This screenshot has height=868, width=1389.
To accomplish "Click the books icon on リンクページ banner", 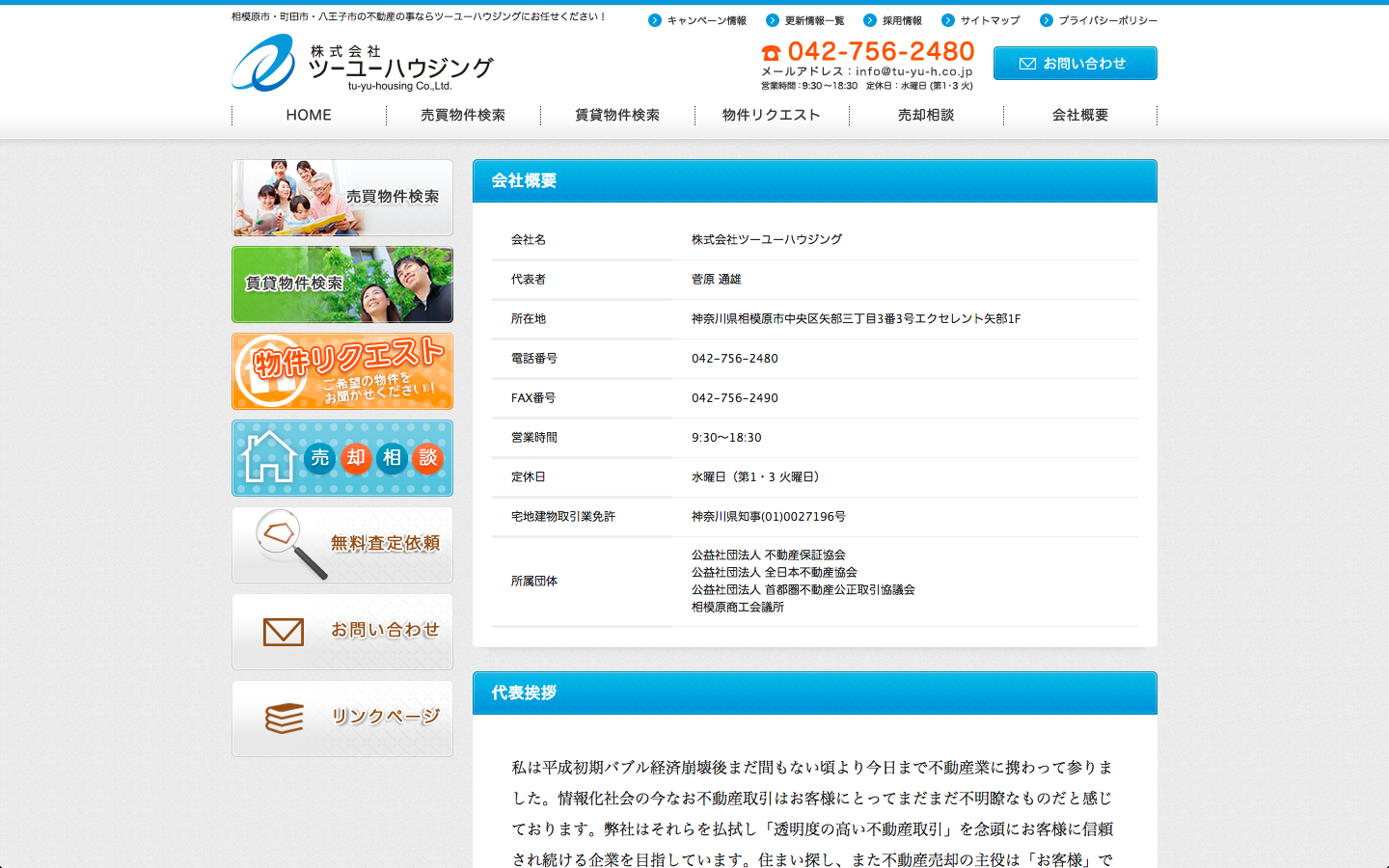I will click(x=285, y=719).
